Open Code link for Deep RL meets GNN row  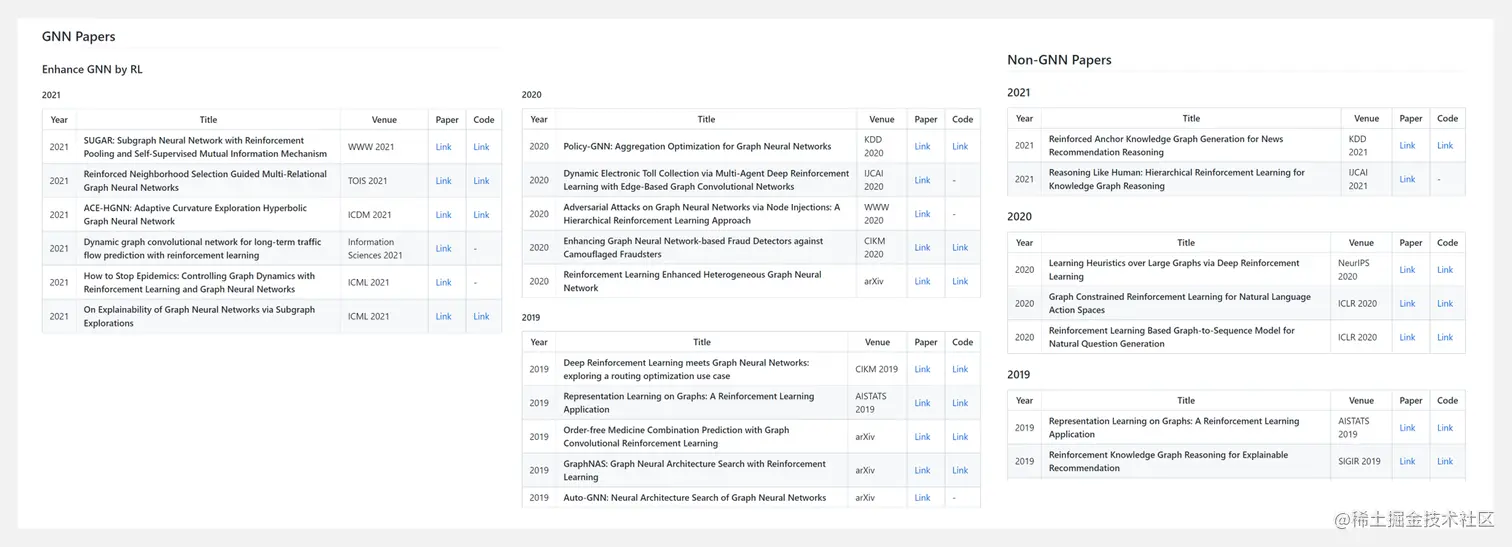pos(960,369)
